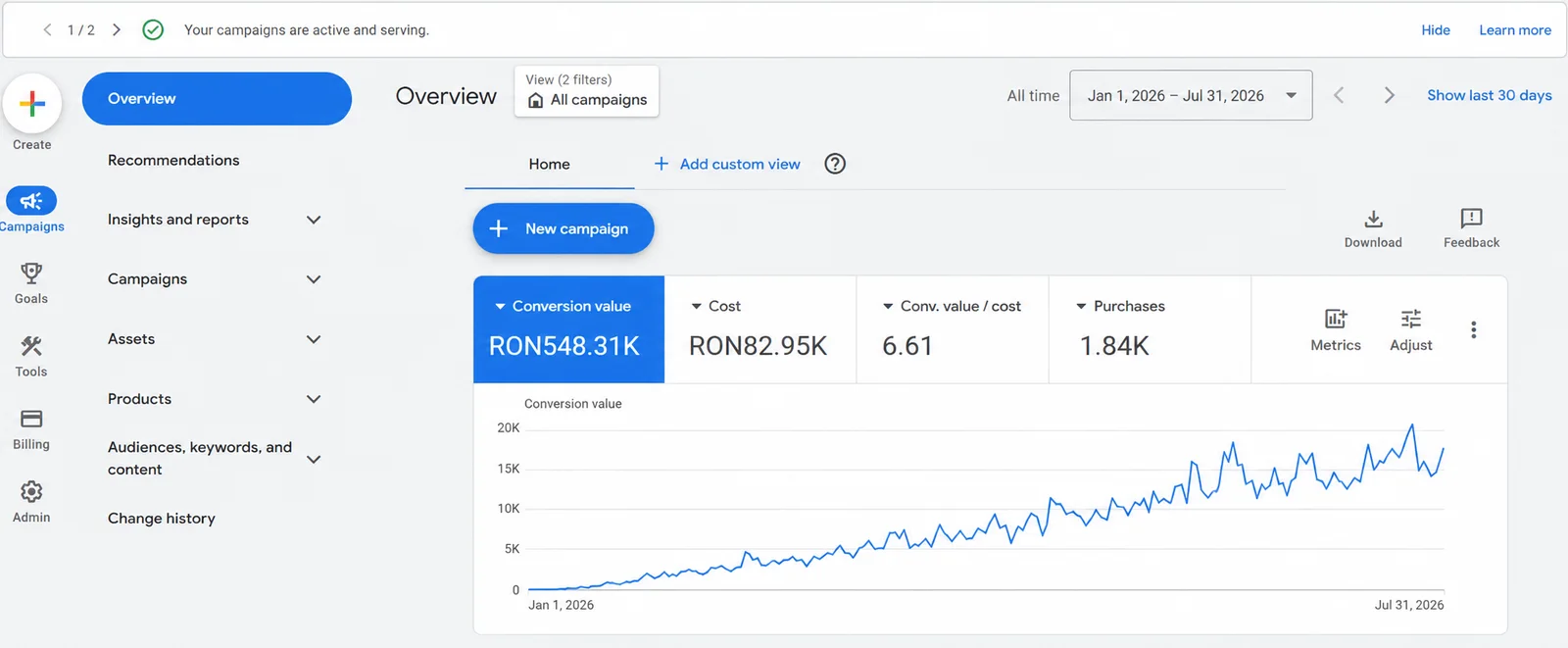Go to next date range arrow

[1389, 95]
